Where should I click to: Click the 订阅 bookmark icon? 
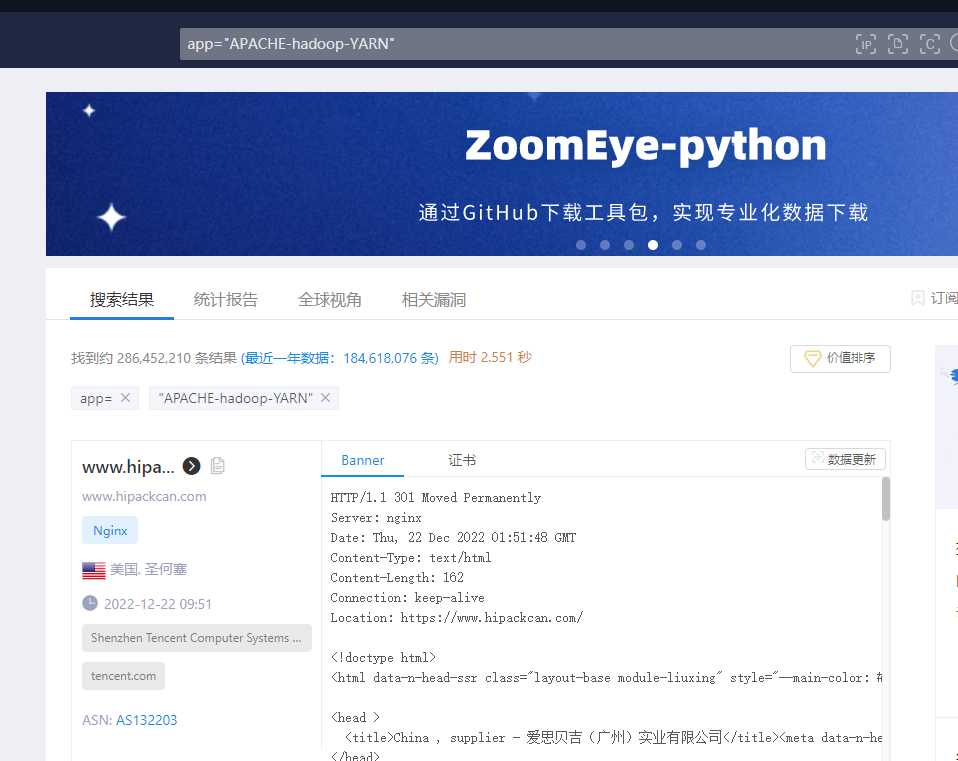coord(917,298)
